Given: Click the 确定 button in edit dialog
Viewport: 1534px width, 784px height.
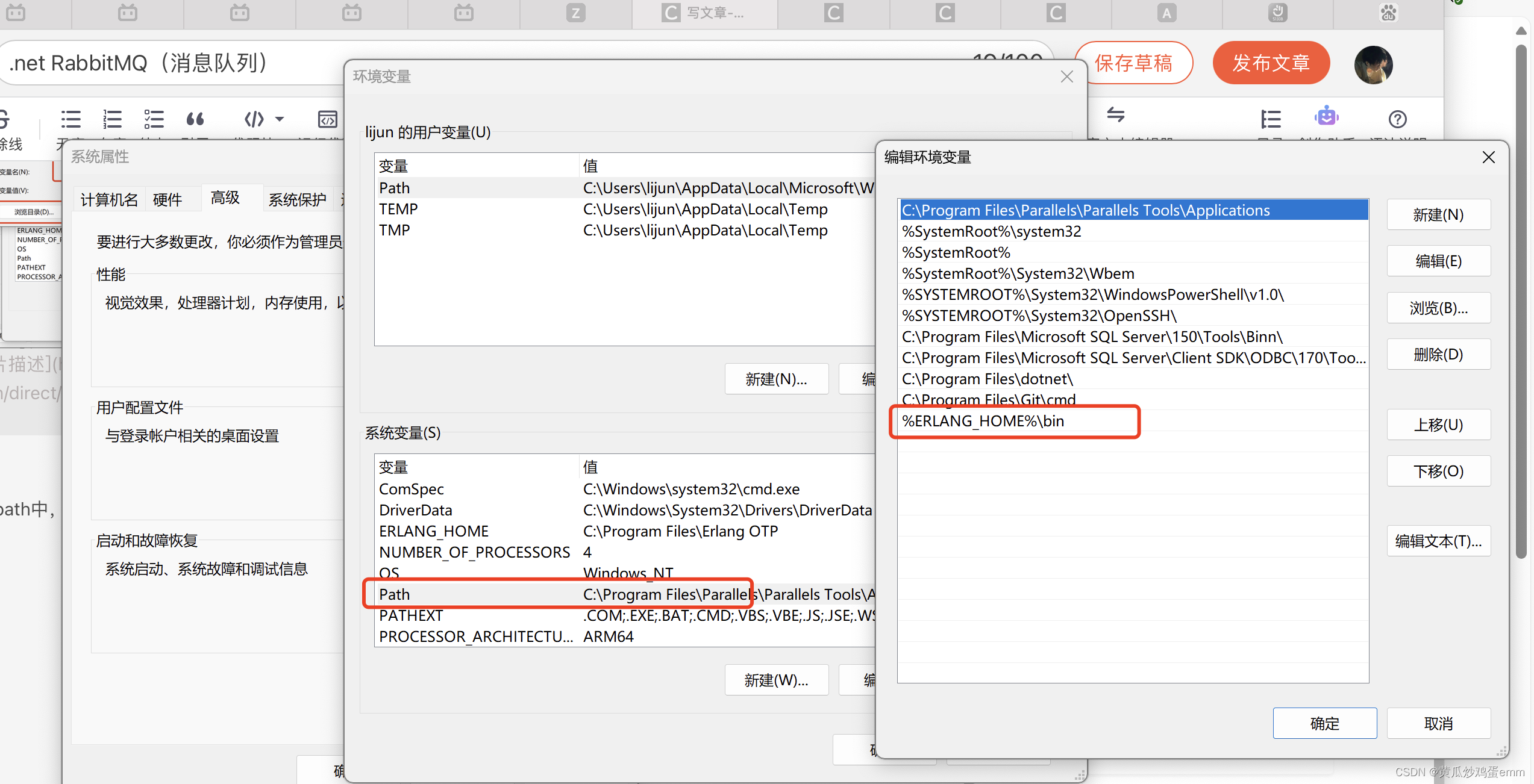Looking at the screenshot, I should click(1324, 723).
